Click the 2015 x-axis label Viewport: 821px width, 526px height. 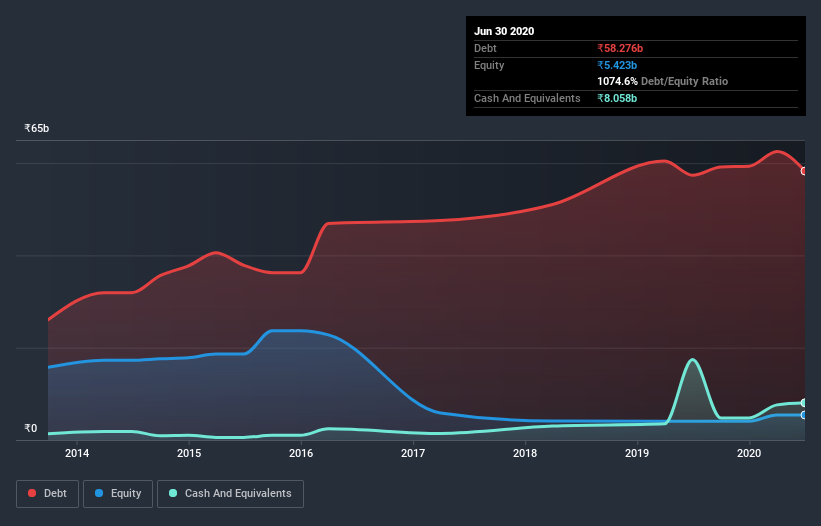tap(189, 453)
